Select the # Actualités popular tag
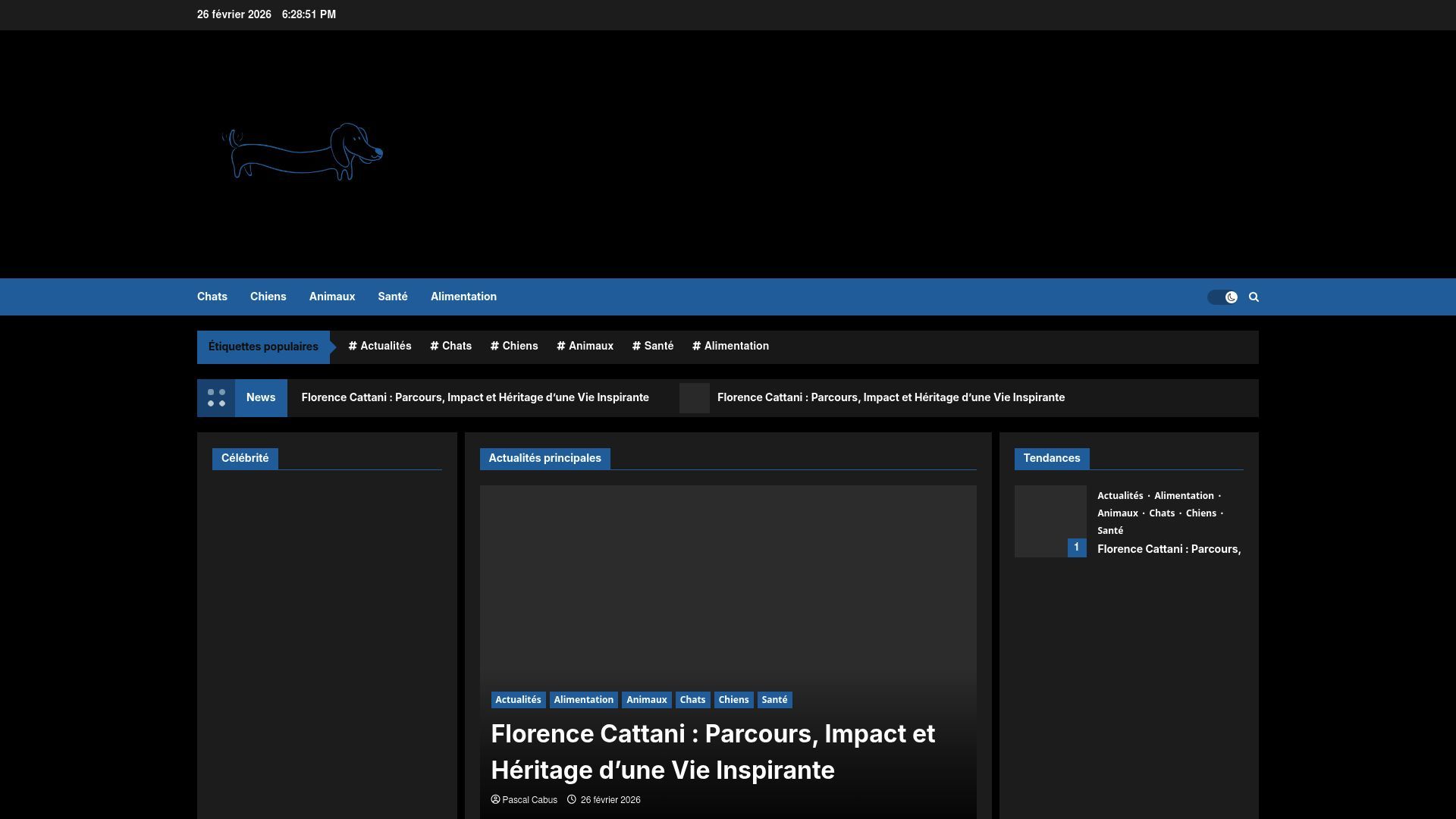 [380, 346]
